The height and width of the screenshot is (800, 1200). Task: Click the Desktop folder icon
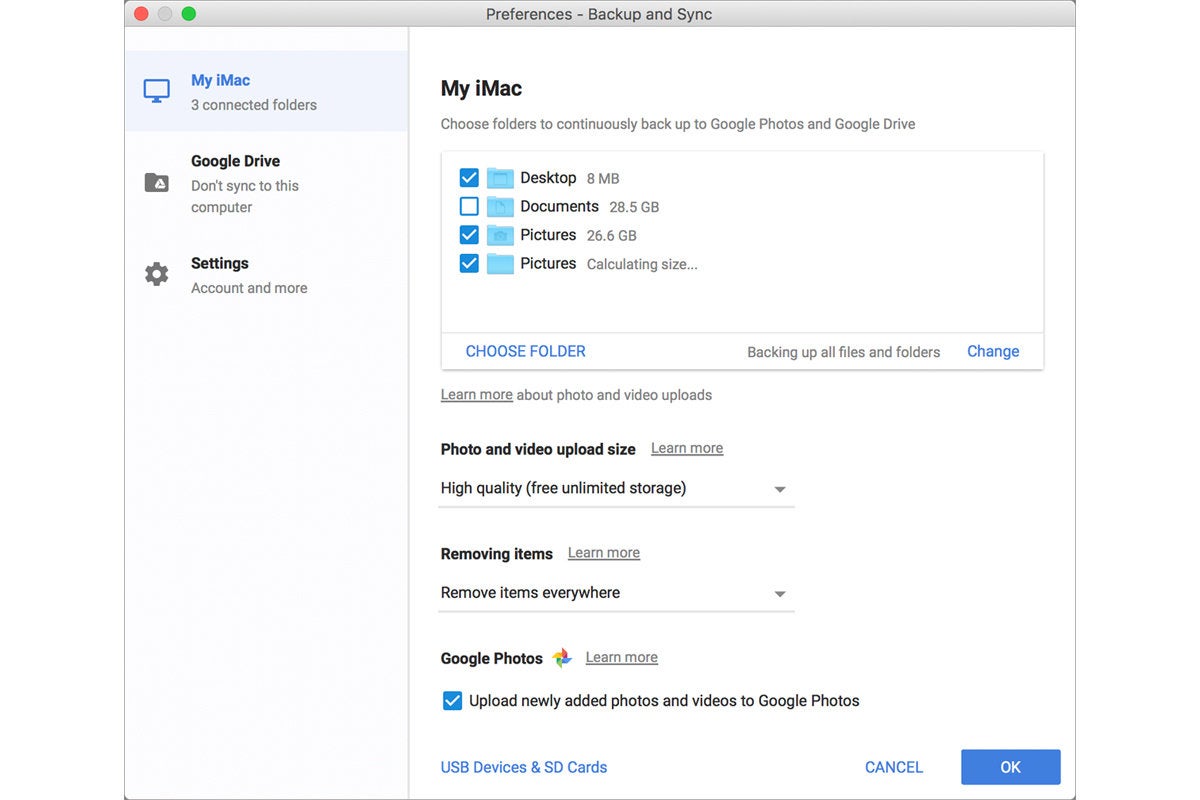[x=500, y=178]
